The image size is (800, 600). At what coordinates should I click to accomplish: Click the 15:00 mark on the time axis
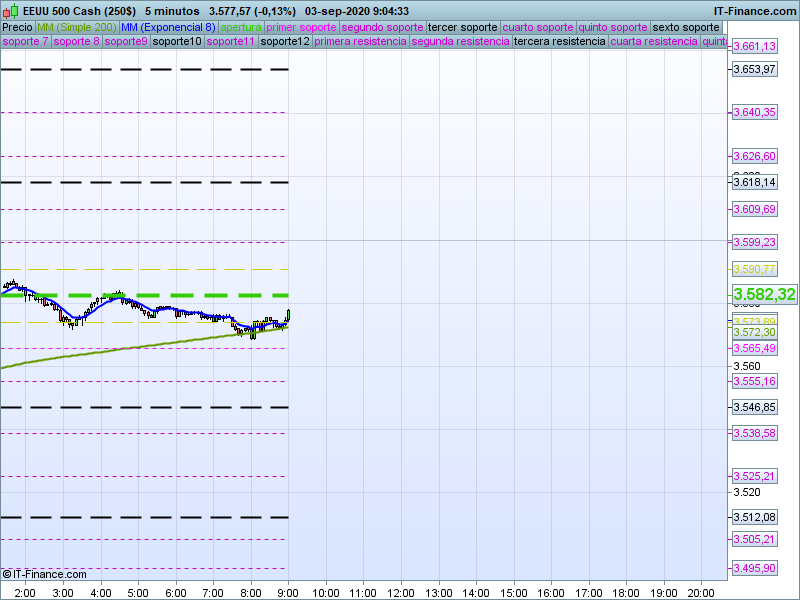(x=513, y=592)
